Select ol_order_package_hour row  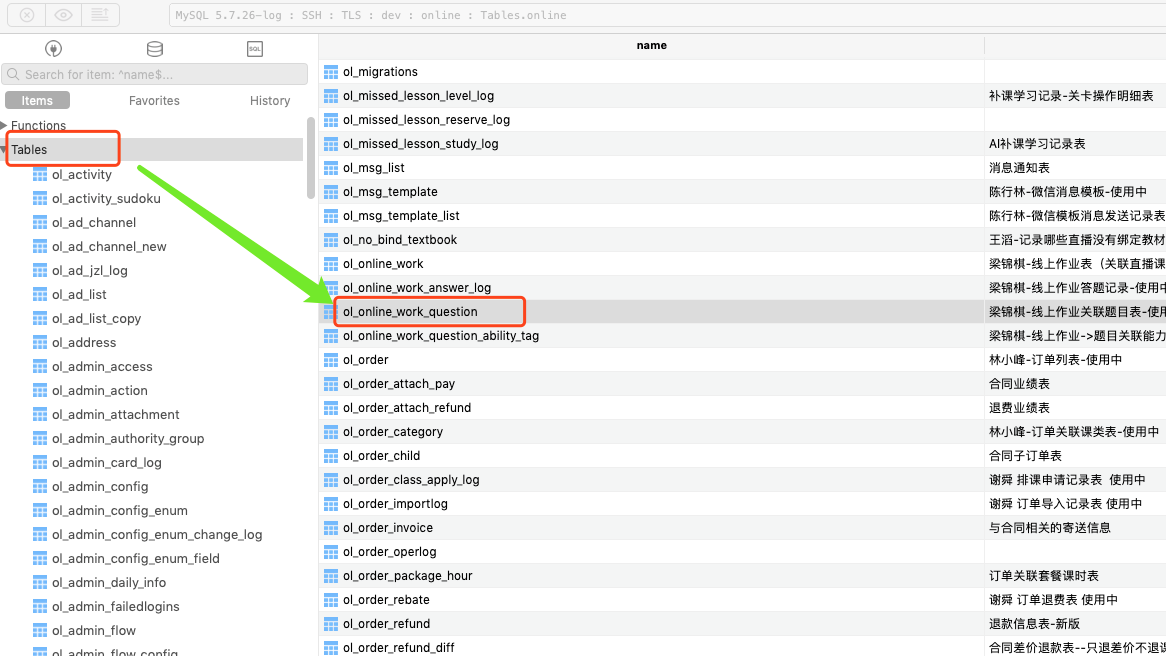(743, 576)
